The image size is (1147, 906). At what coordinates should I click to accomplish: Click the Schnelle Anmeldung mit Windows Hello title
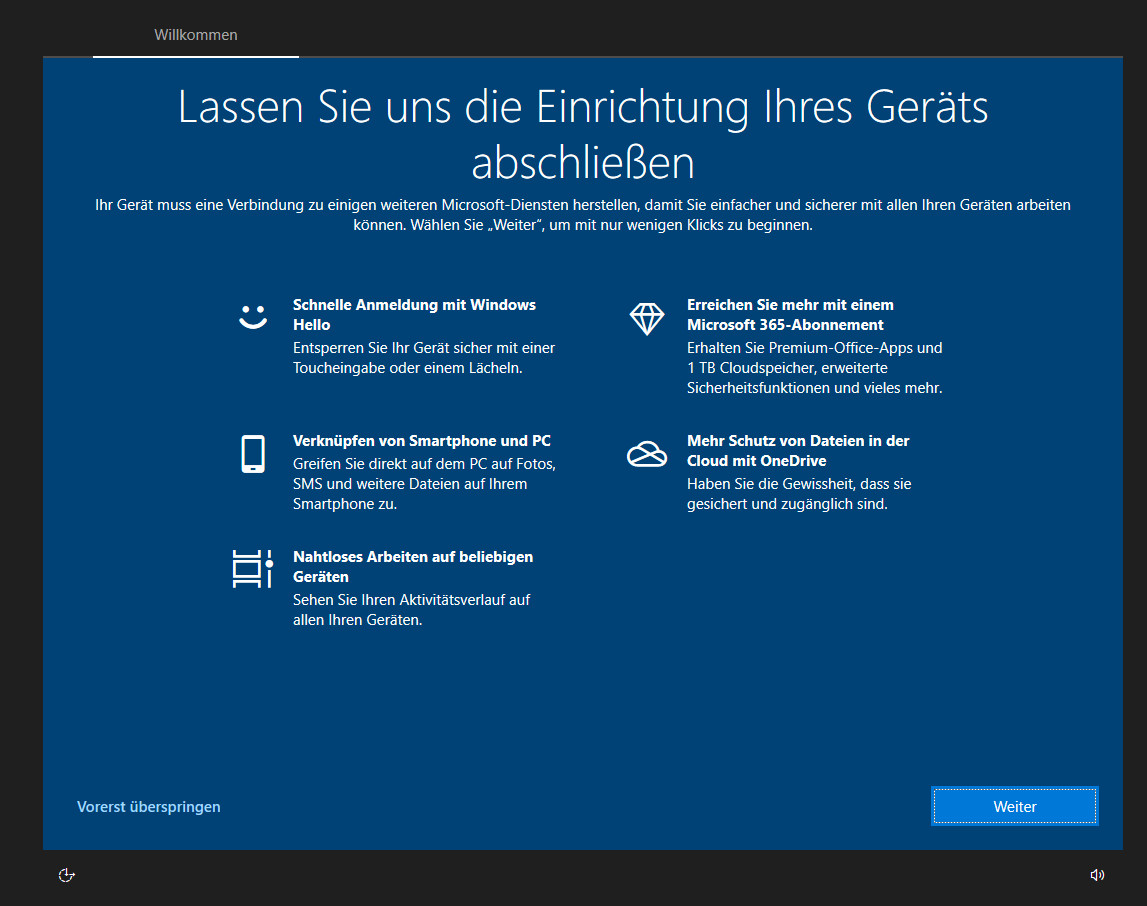[x=414, y=314]
